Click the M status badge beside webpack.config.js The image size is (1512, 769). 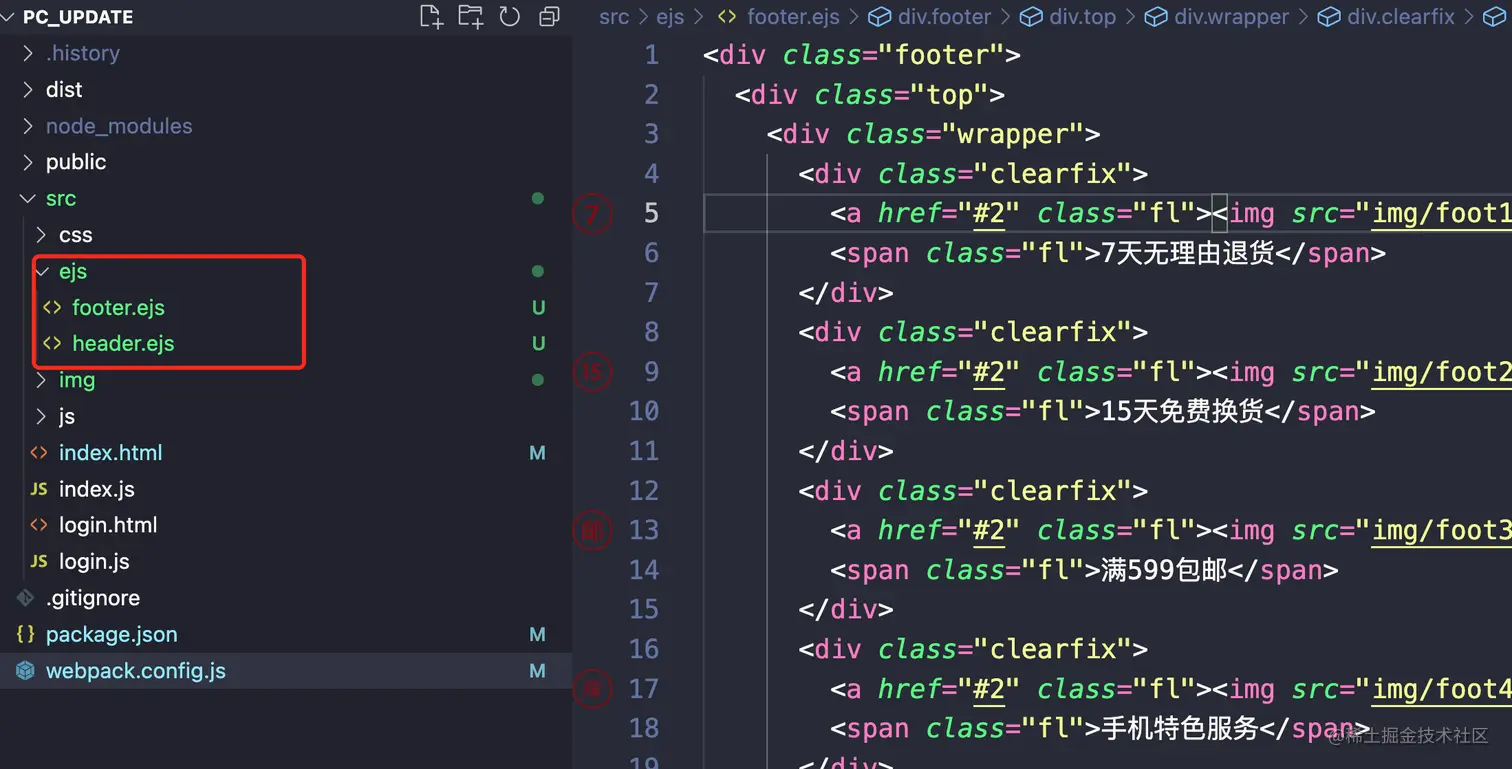coord(538,671)
